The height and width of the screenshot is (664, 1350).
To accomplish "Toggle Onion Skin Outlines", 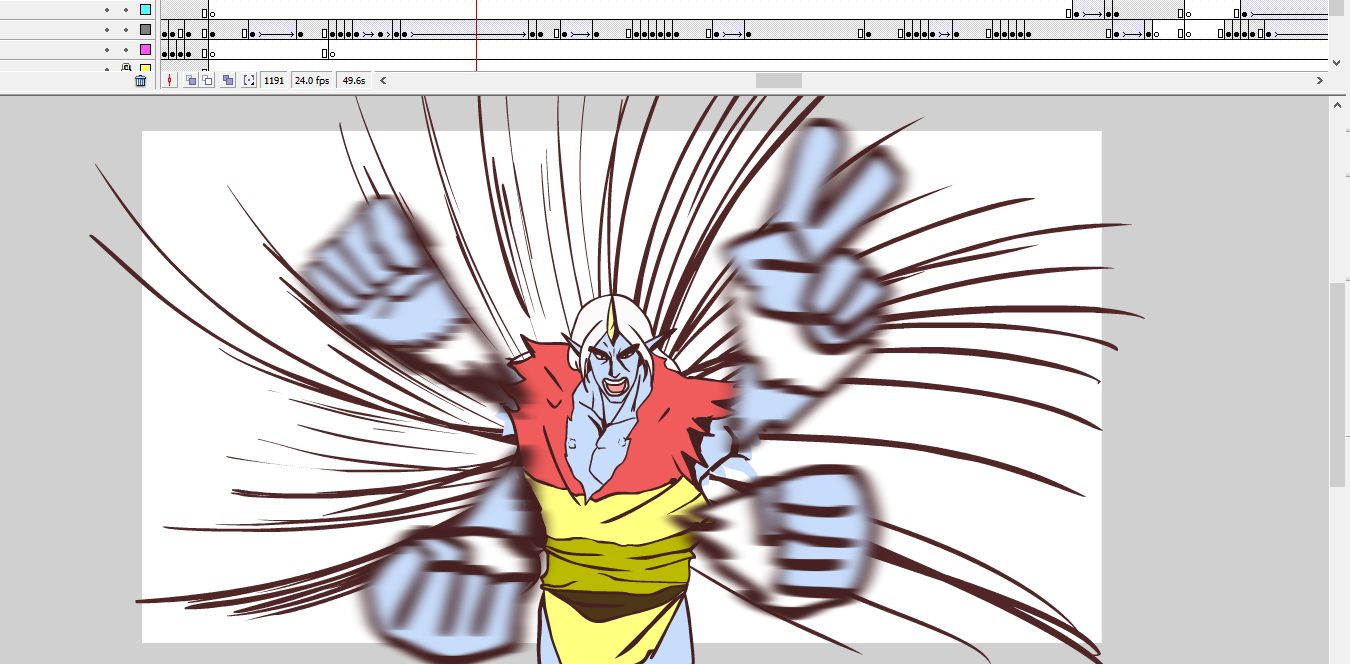I will [x=207, y=80].
